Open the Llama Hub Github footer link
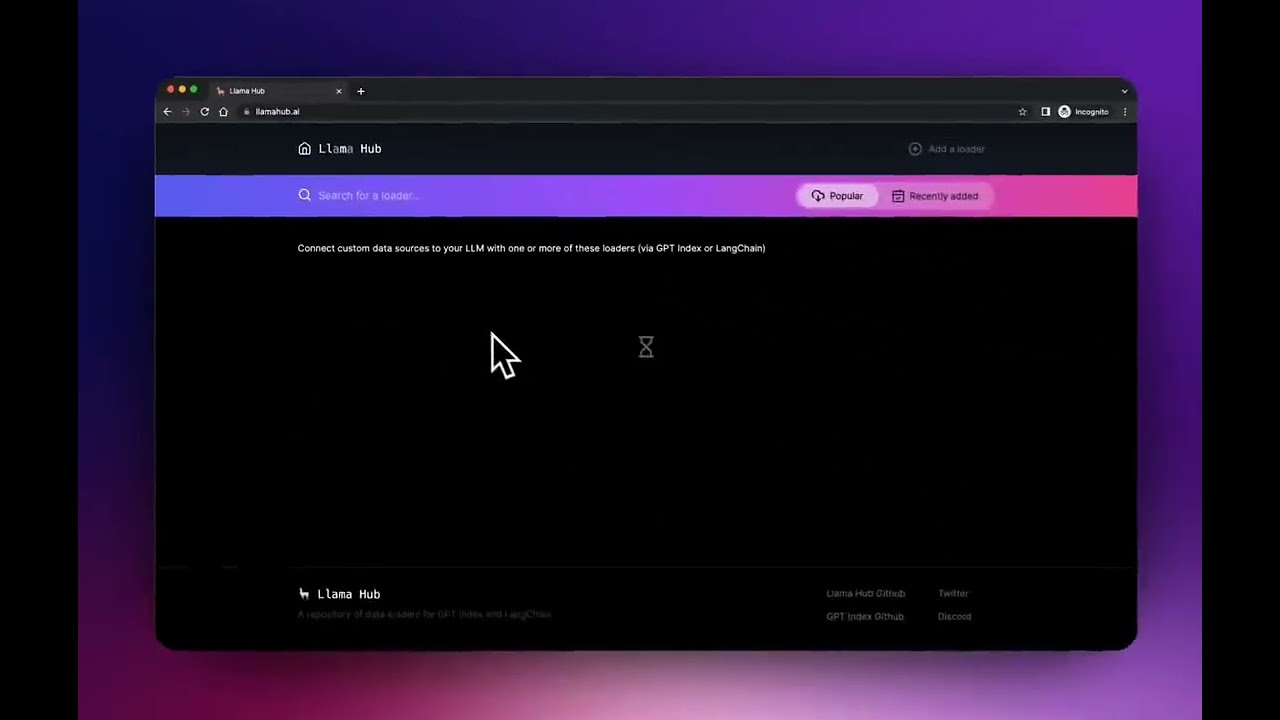Viewport: 1280px width, 720px height. click(865, 594)
